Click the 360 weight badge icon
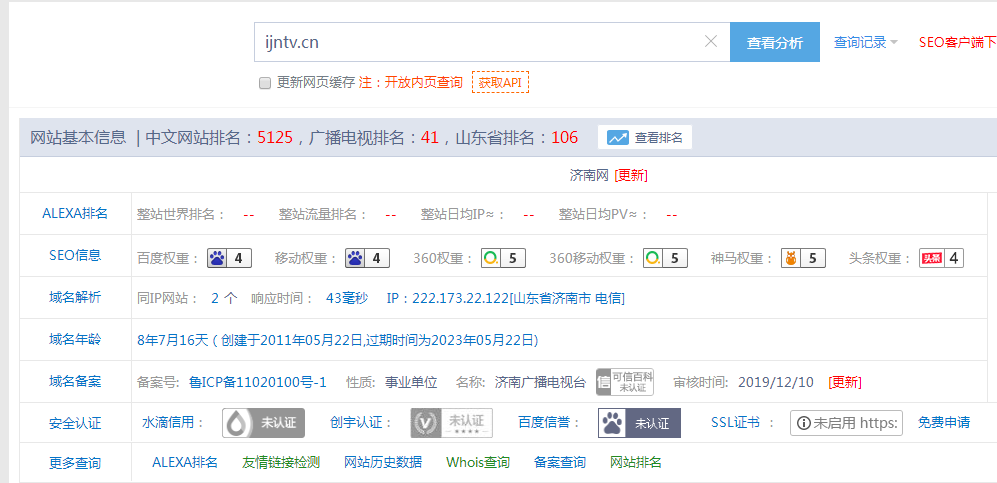Screen dimensions: 997x483 [x=502, y=258]
